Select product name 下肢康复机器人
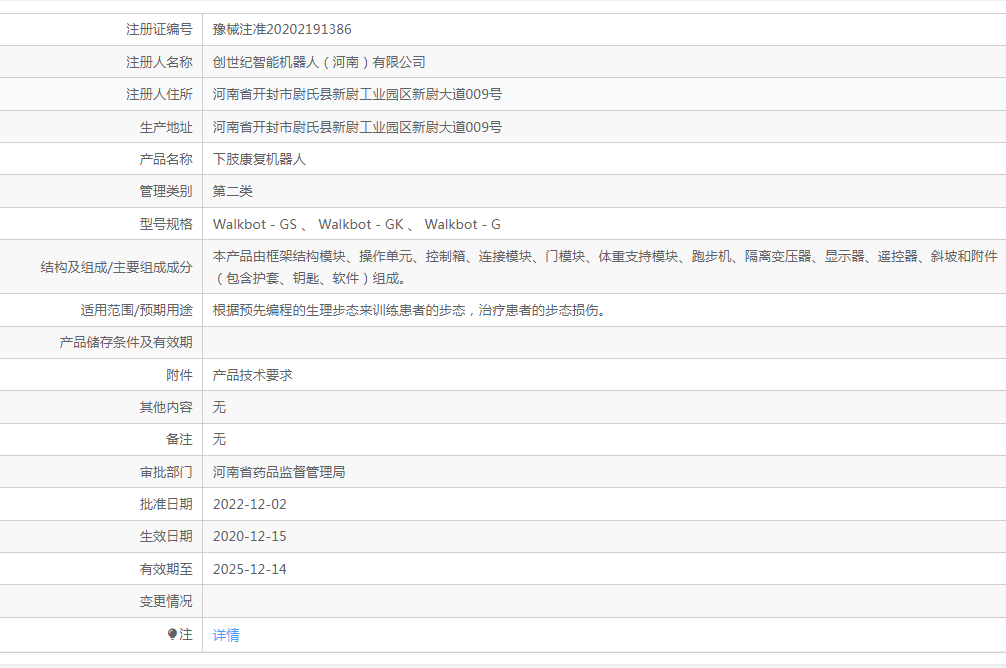 259,159
